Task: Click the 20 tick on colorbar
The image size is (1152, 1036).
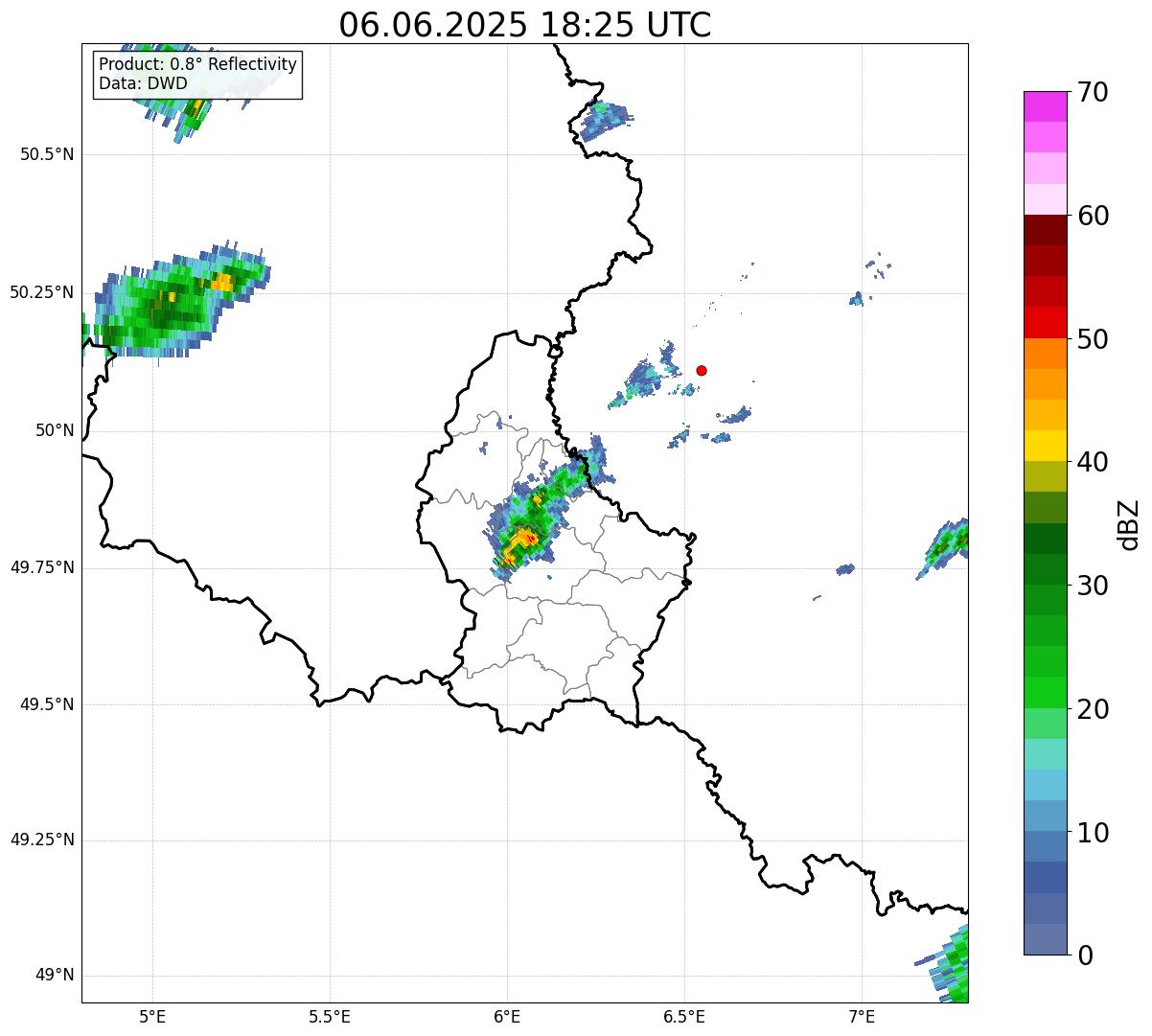Action: coord(1094,709)
